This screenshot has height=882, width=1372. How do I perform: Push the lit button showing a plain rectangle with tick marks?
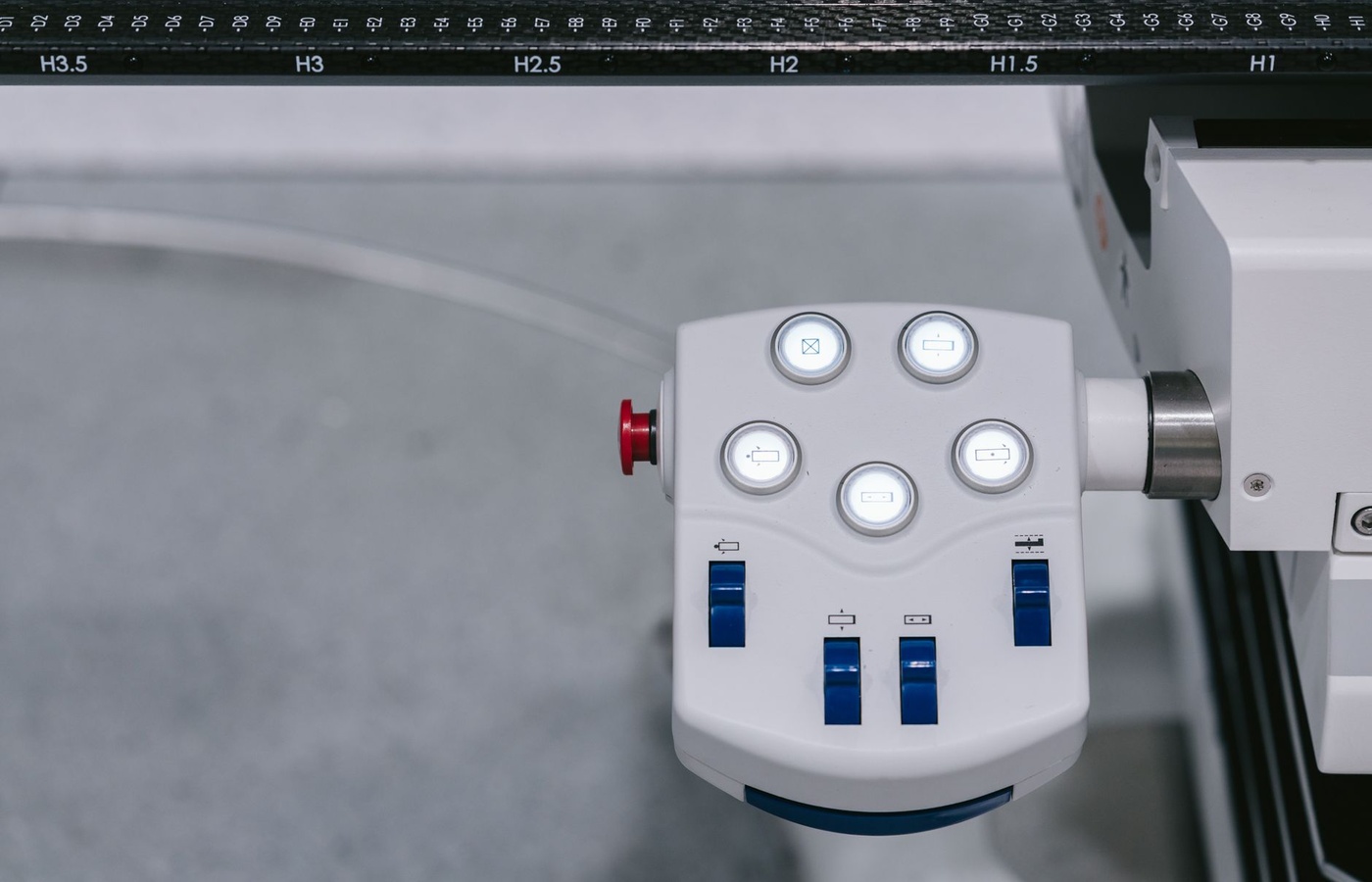(938, 346)
